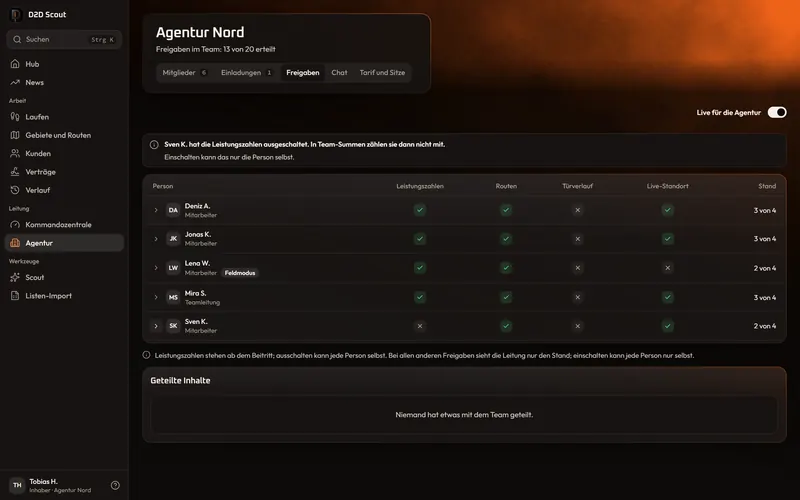Click '2 von 4' for Lena W.
Image resolution: width=800 pixels, height=500 pixels.
click(x=765, y=268)
